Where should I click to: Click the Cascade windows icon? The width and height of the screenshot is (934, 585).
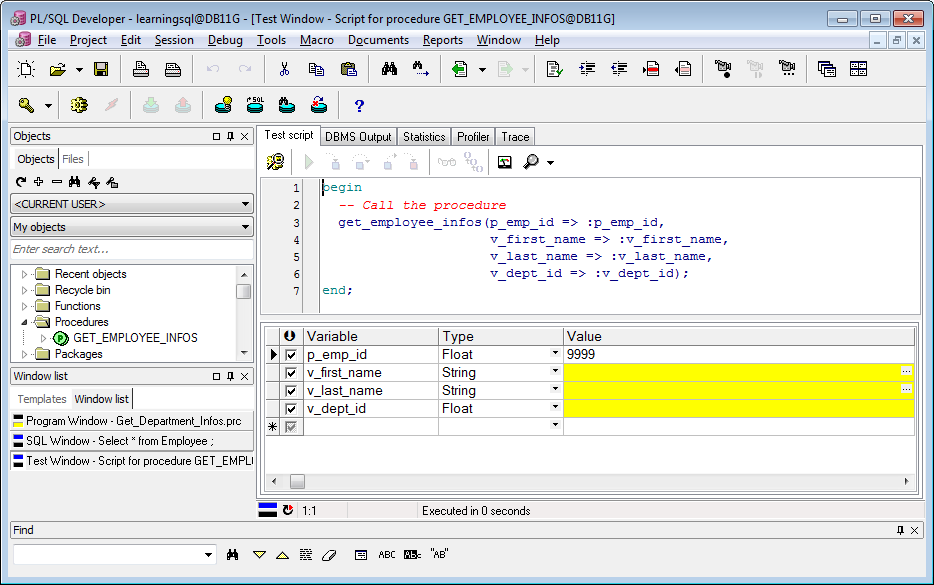tap(827, 69)
